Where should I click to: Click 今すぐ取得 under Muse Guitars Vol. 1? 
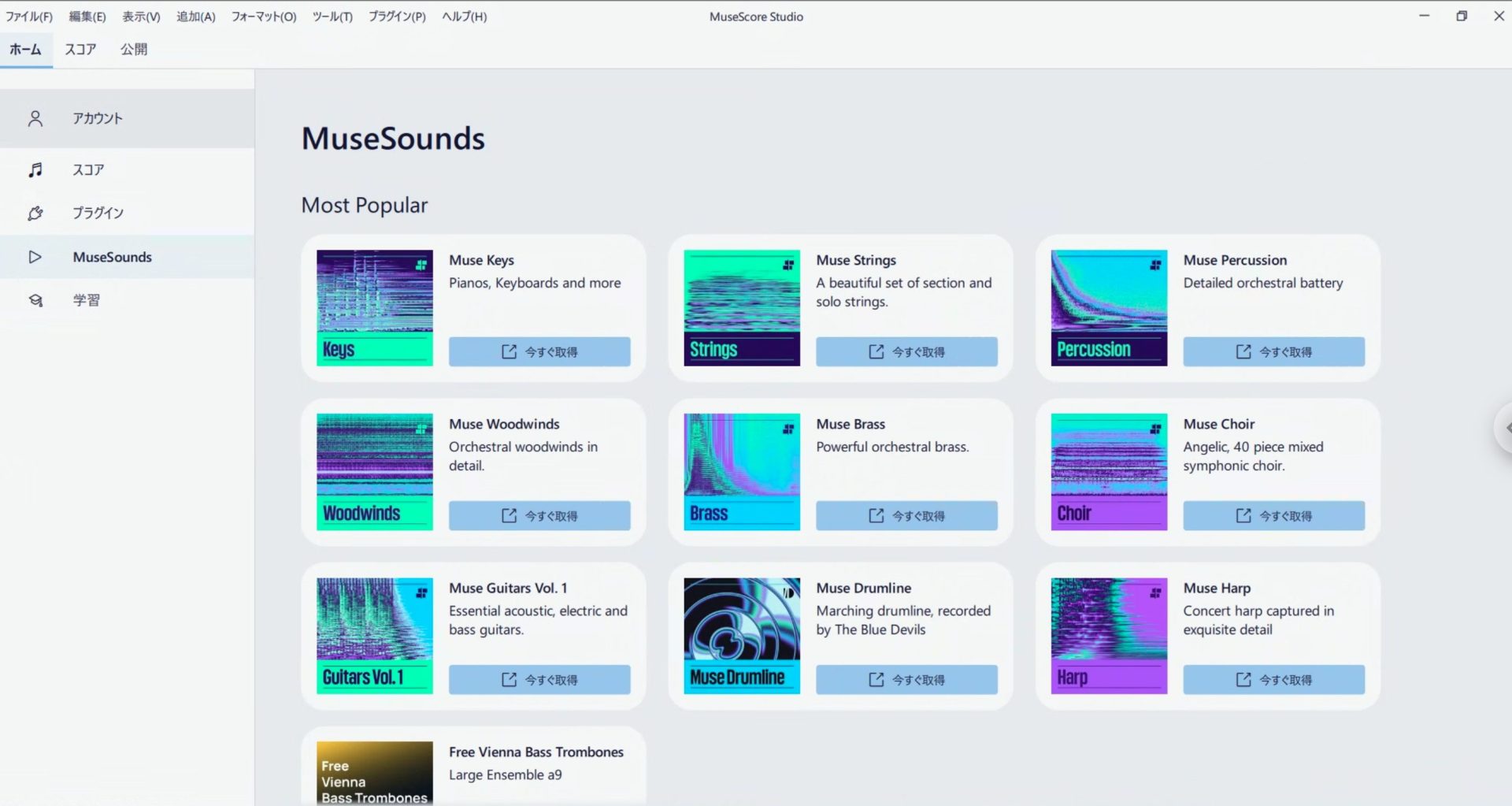[x=539, y=679]
